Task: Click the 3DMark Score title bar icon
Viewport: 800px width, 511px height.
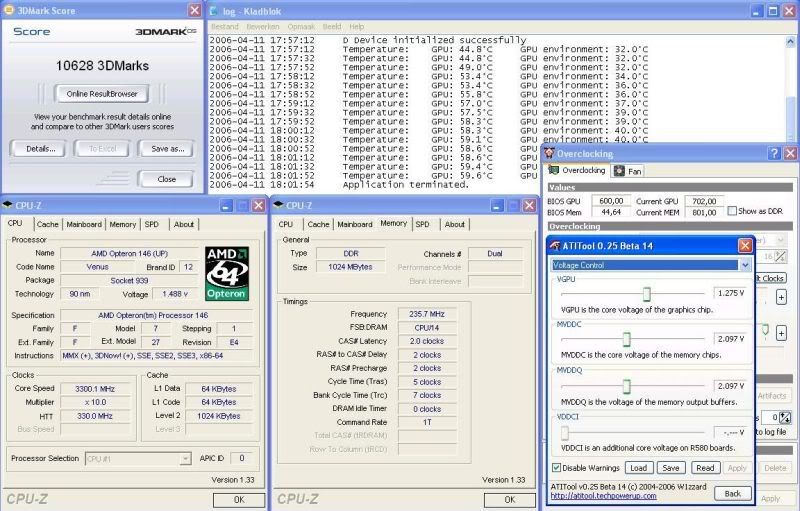Action: click(x=10, y=9)
